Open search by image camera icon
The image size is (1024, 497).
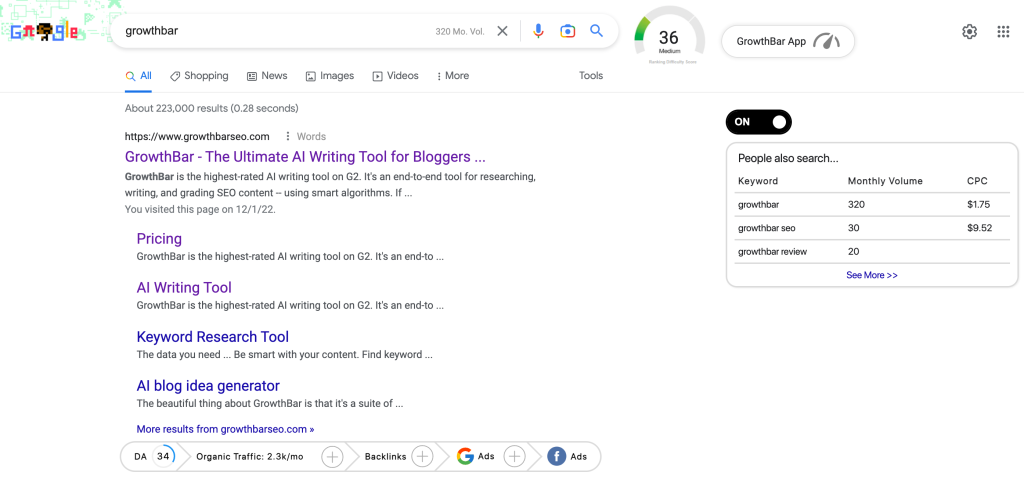pyautogui.click(x=568, y=31)
